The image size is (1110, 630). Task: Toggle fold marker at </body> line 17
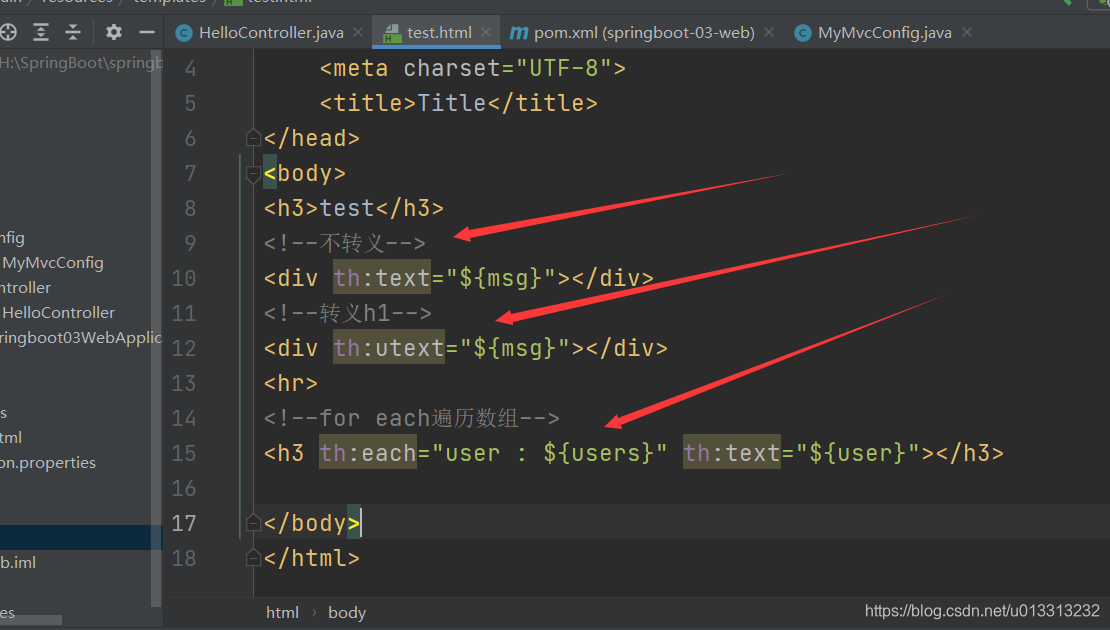(x=253, y=523)
